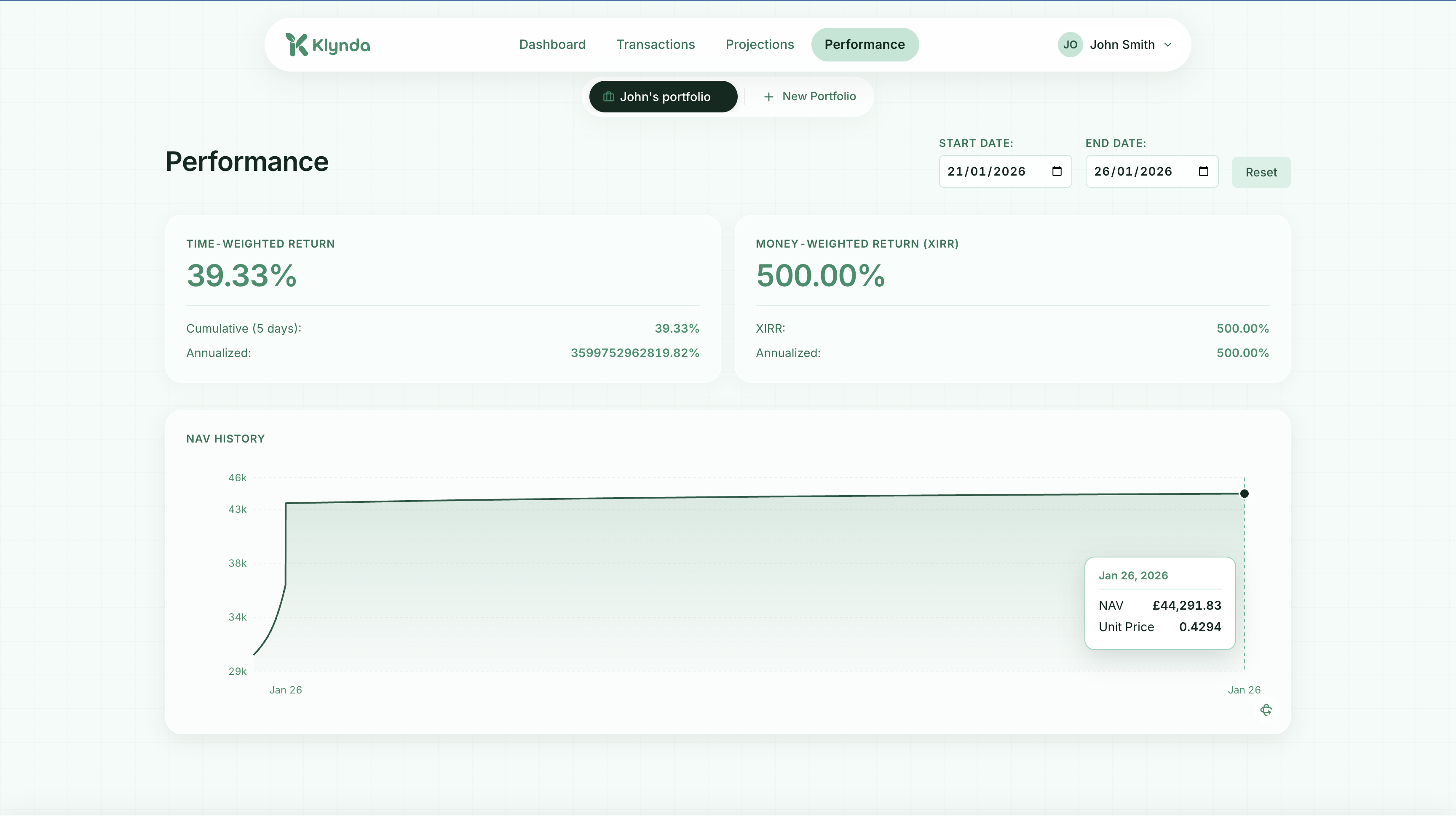This screenshot has height=816, width=1456.
Task: Click the JO avatar circle
Action: tap(1069, 44)
